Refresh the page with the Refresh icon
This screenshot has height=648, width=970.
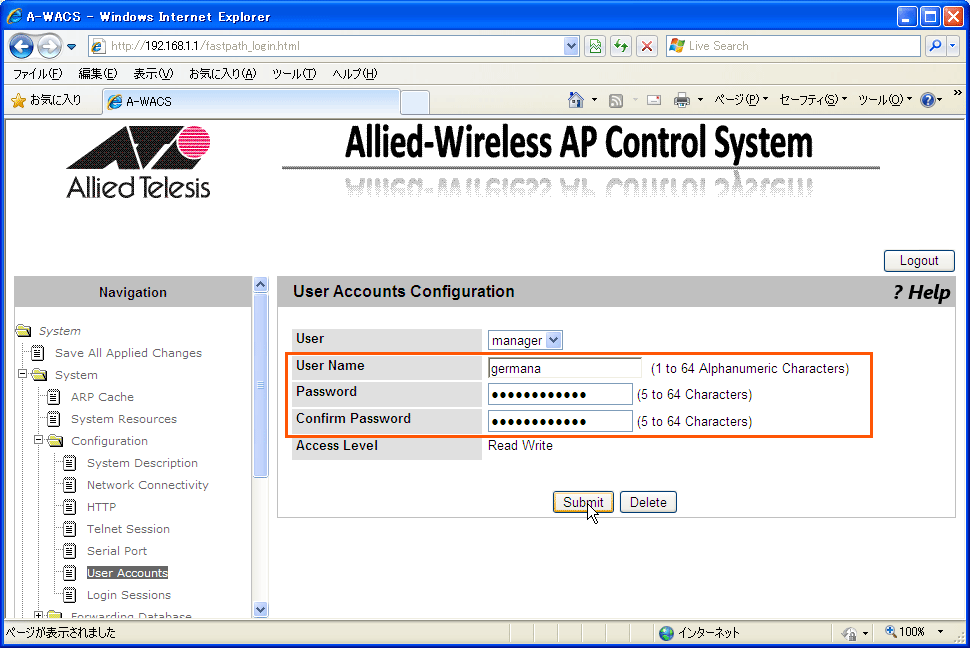point(621,46)
